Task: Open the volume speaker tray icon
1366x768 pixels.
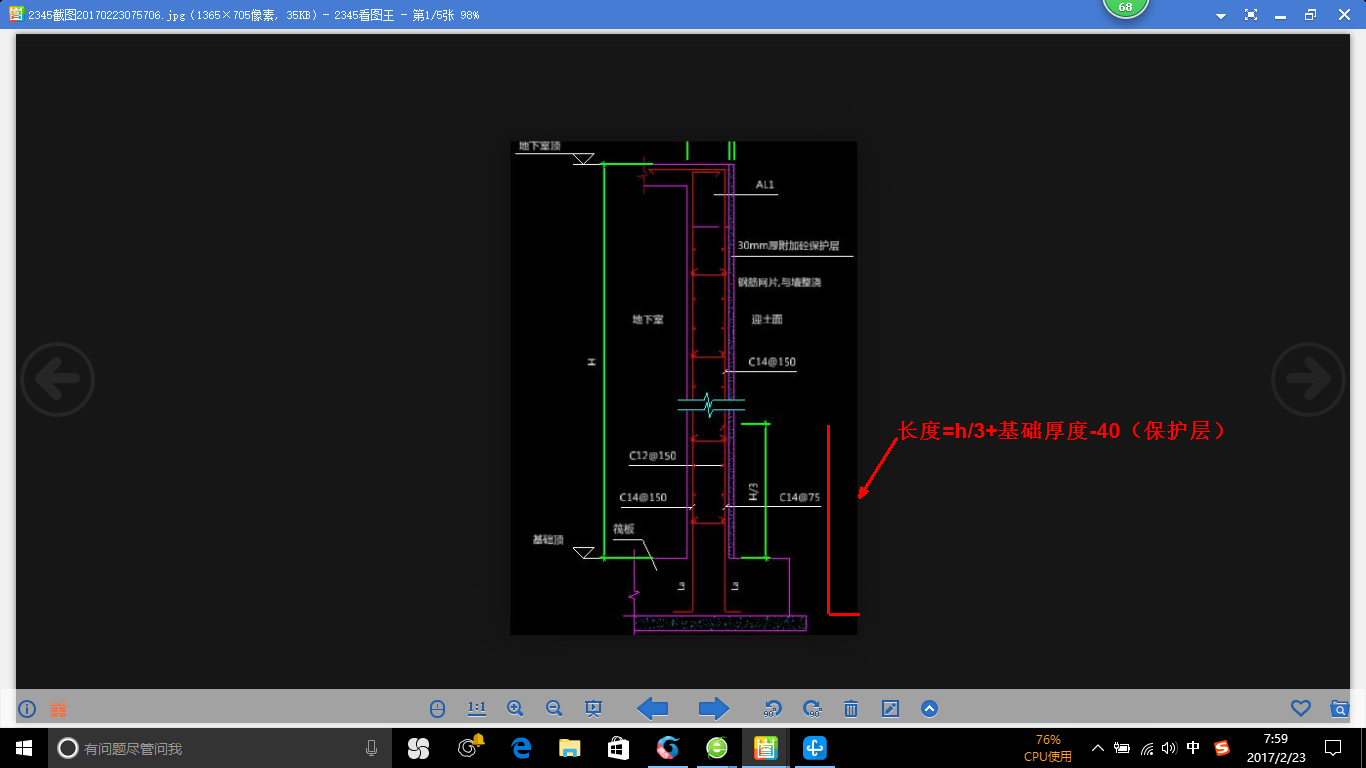Action: [x=1170, y=748]
